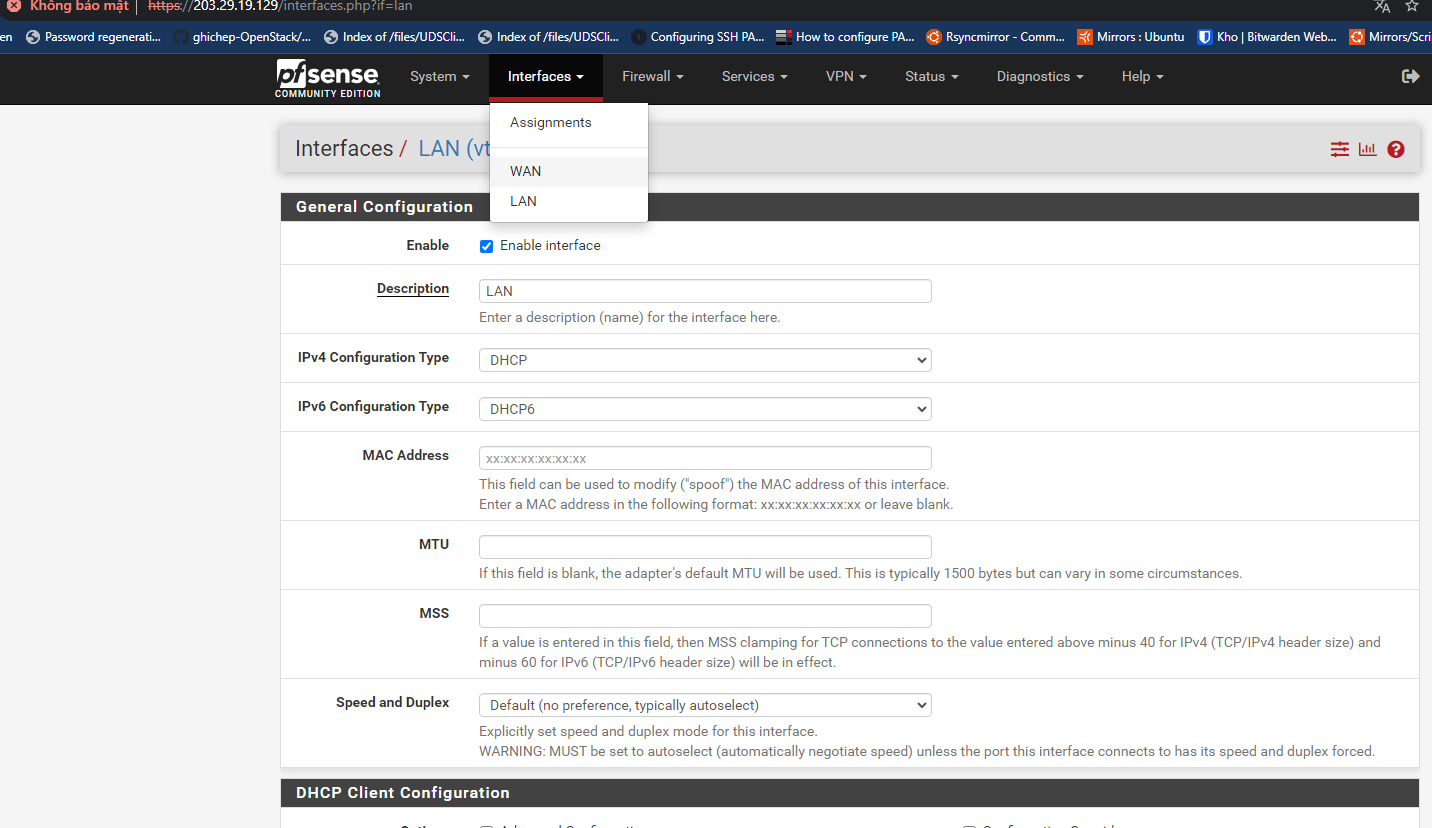1432x828 pixels.
Task: Click into the MAC Address field
Action: click(x=705, y=458)
